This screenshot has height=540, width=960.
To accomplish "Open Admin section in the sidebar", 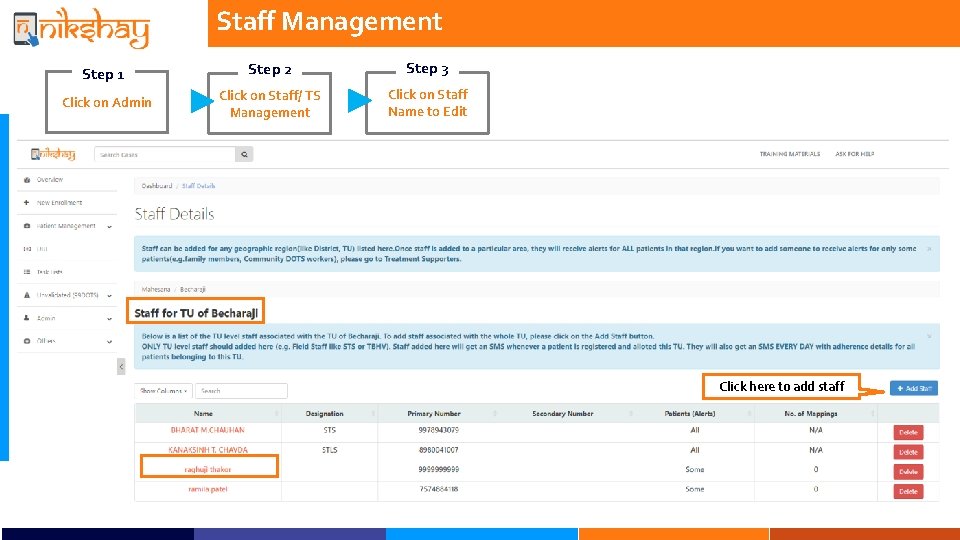I will [x=46, y=318].
